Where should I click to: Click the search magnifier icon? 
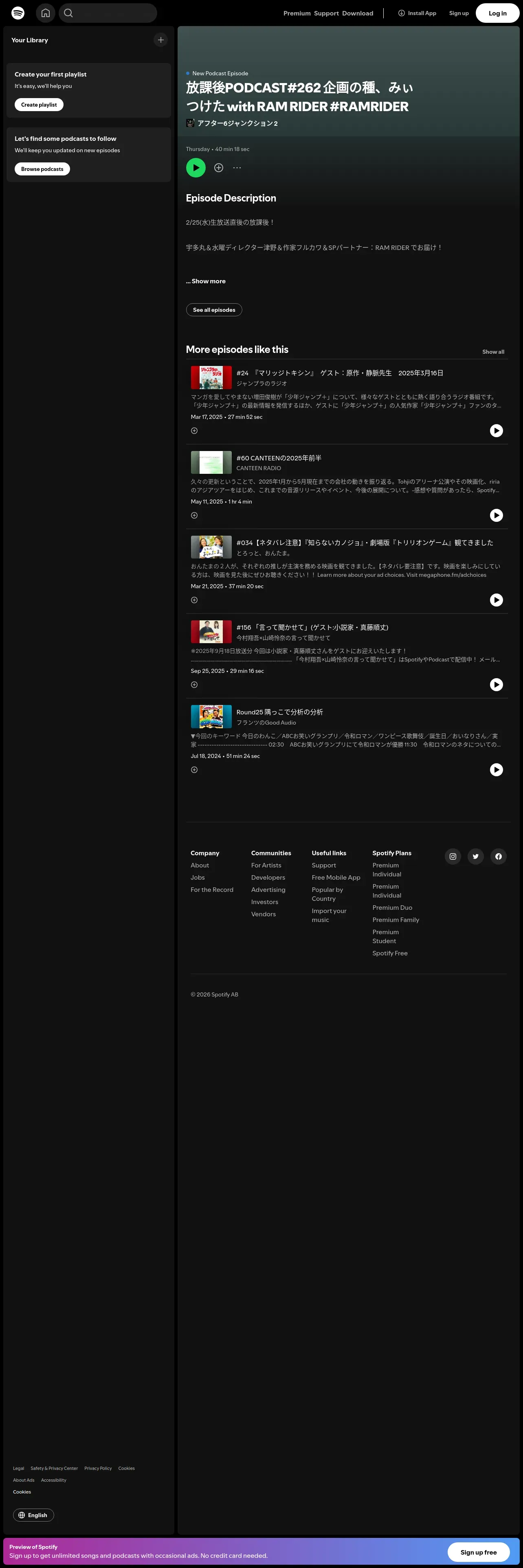tap(68, 13)
